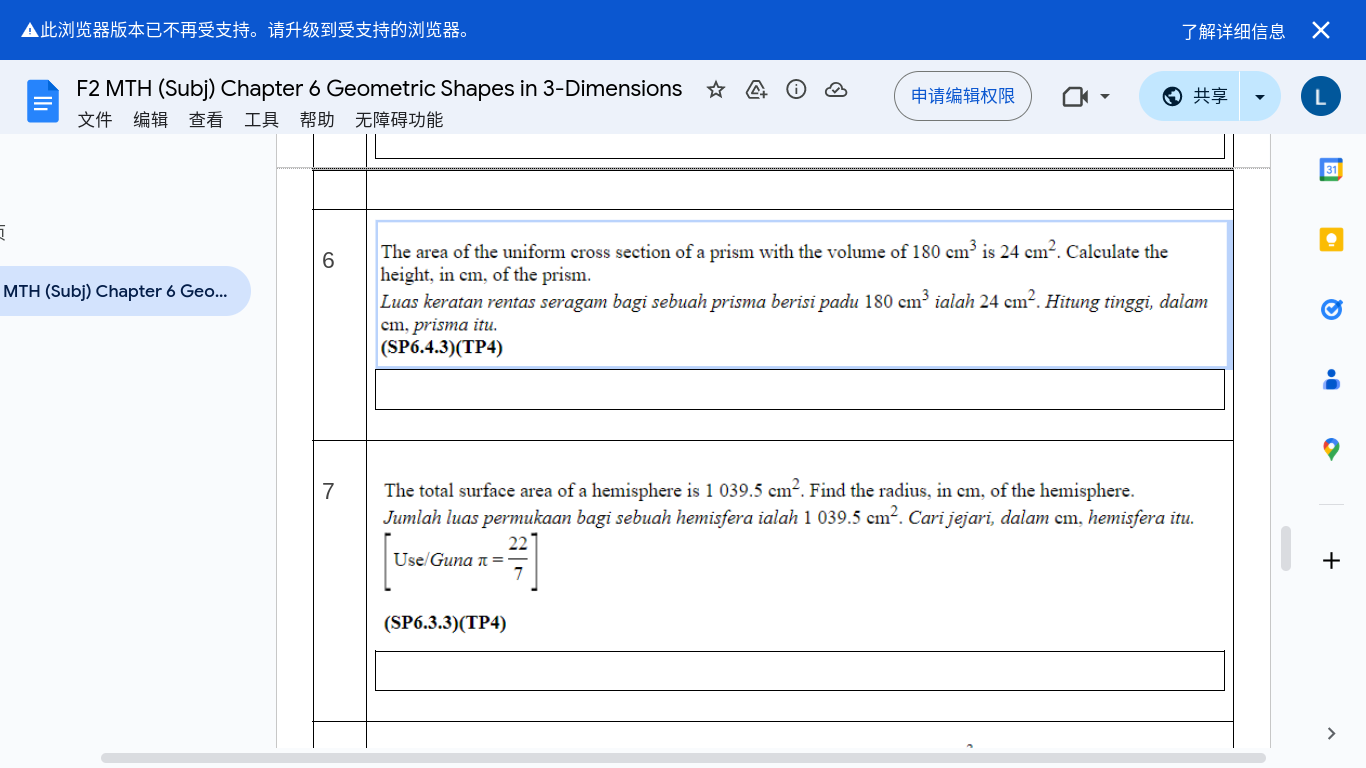
Task: Add shortcut to Drive icon
Action: coord(756,90)
